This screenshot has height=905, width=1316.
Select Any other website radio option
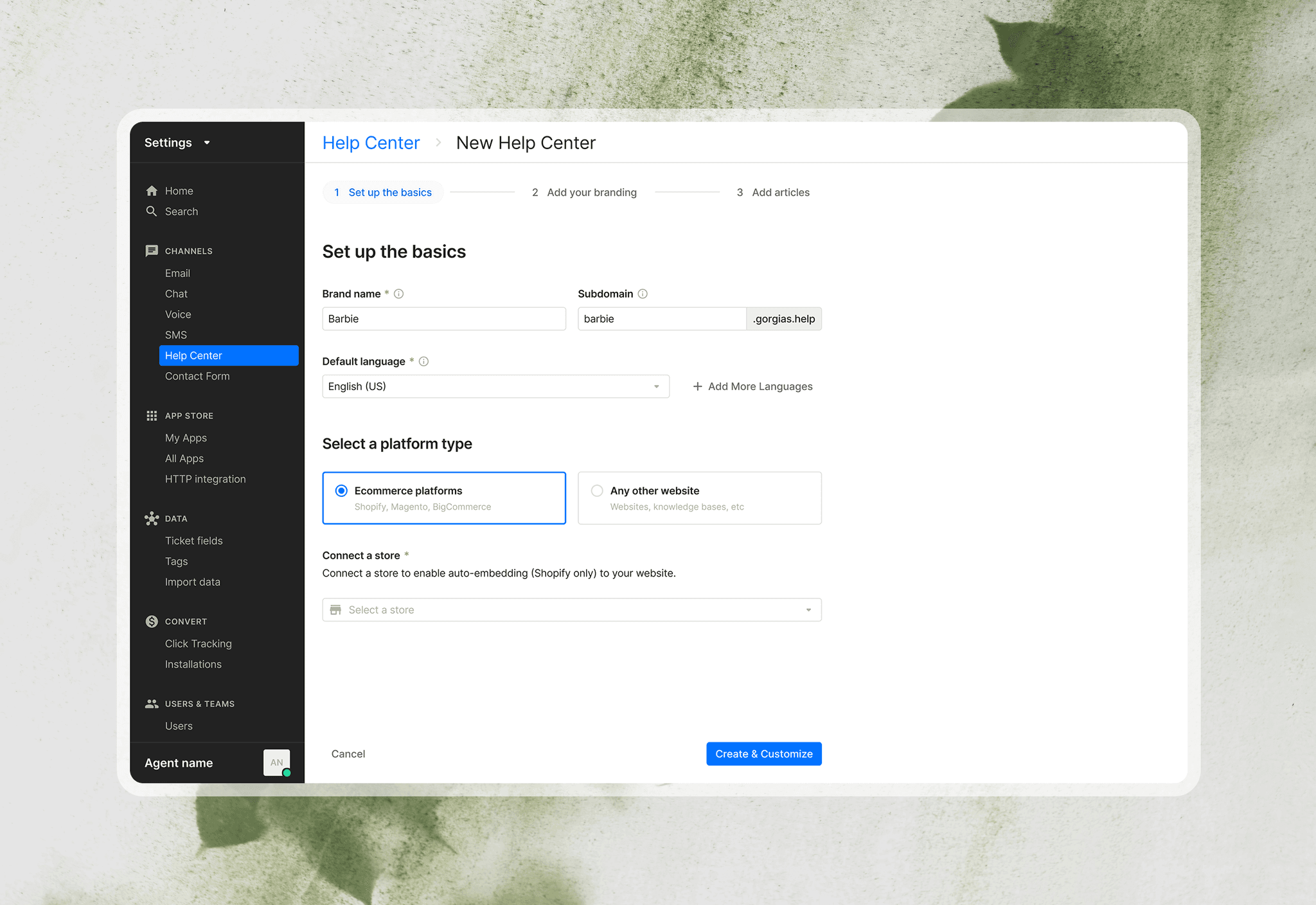[x=597, y=491]
